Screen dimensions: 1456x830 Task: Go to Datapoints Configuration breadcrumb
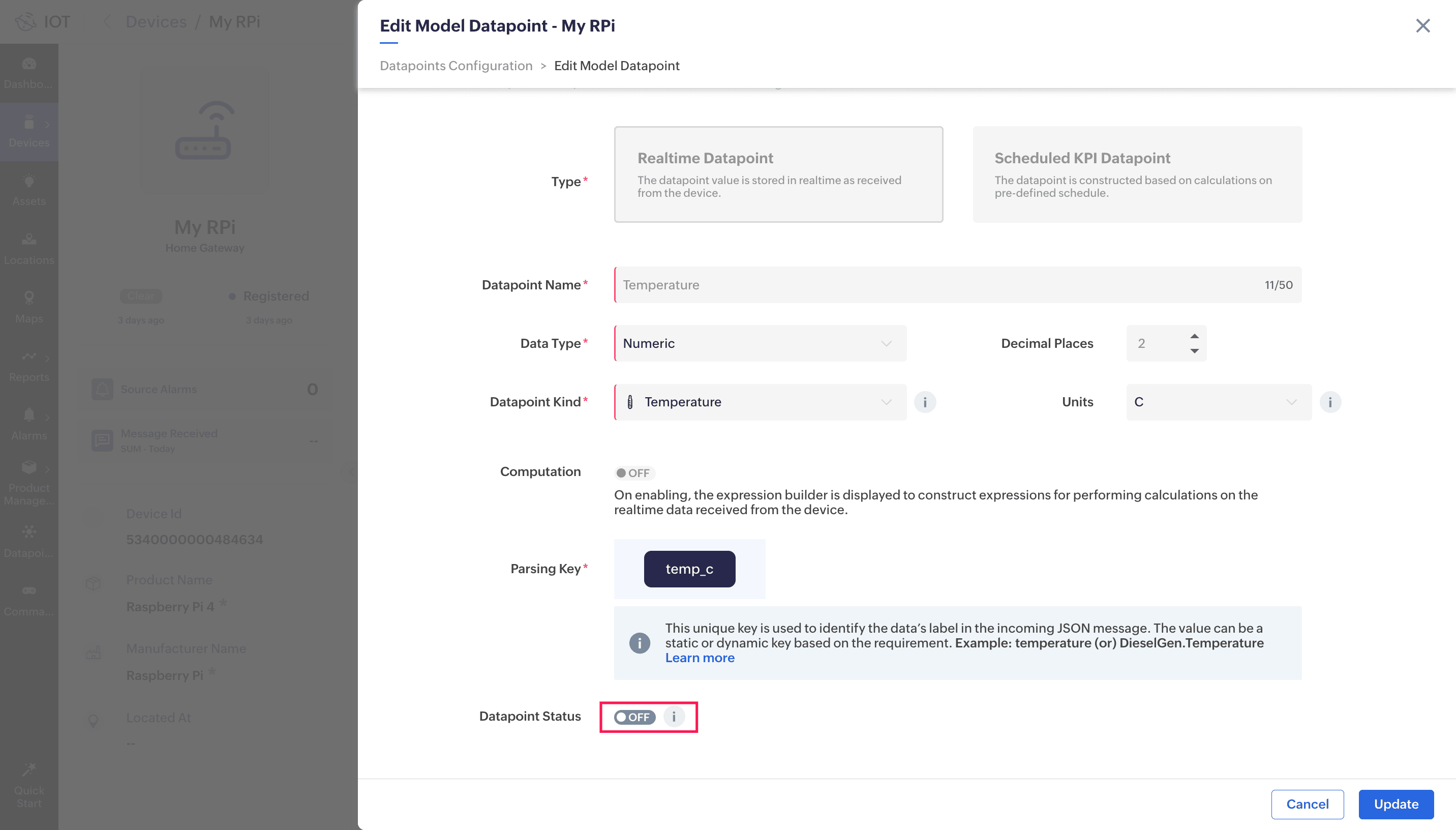click(456, 66)
